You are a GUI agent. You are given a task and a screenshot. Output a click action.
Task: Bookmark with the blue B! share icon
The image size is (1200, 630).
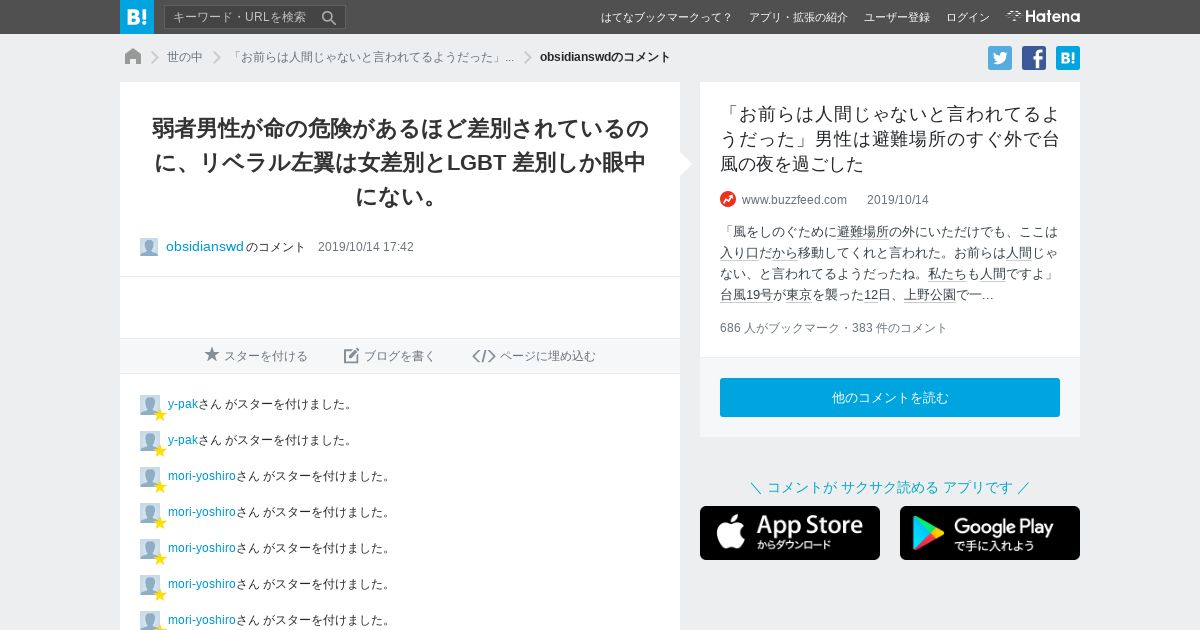pos(1068,58)
